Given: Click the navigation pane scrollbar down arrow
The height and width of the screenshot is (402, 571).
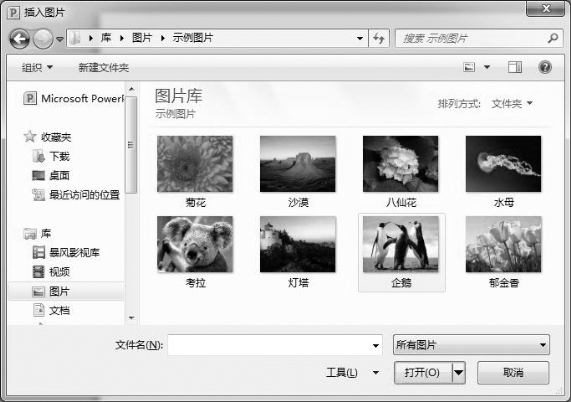Looking at the screenshot, I should tap(131, 318).
